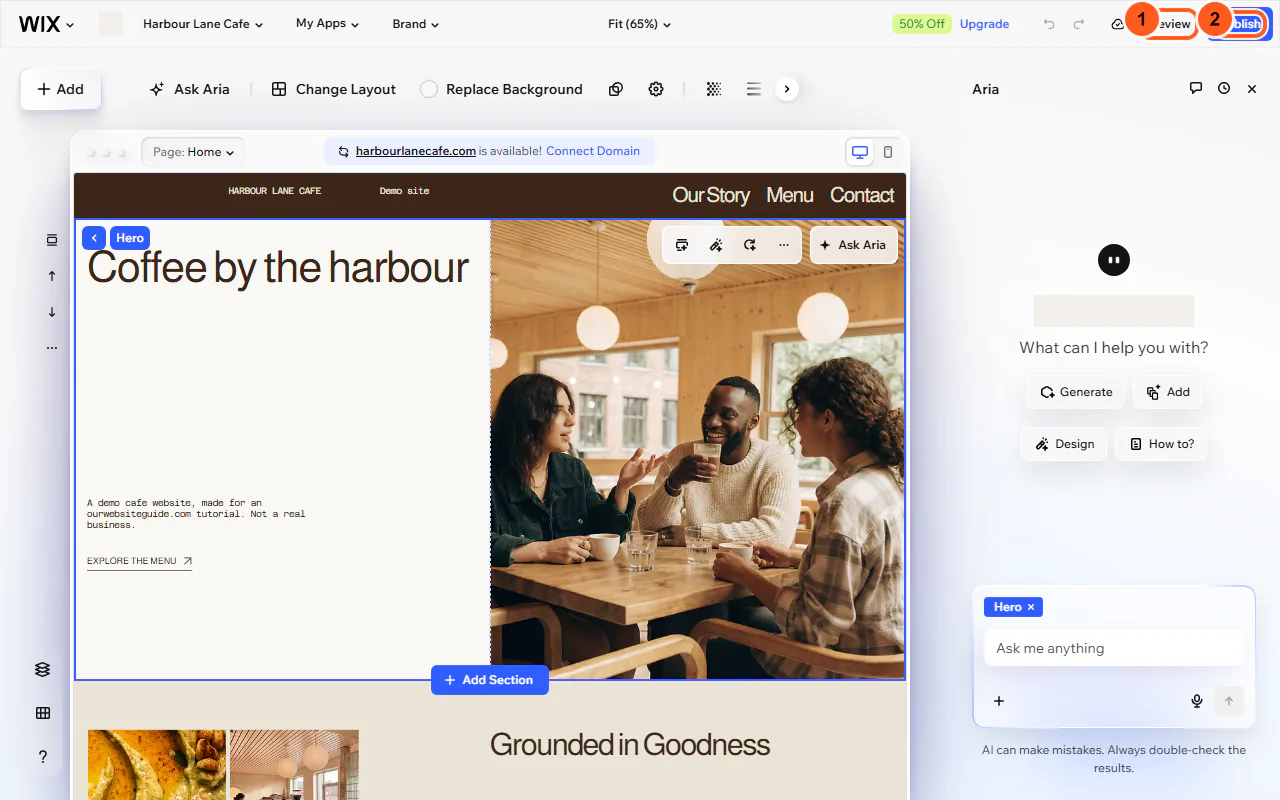Click the Upgrade link
The height and width of the screenshot is (800, 1280).
point(985,24)
